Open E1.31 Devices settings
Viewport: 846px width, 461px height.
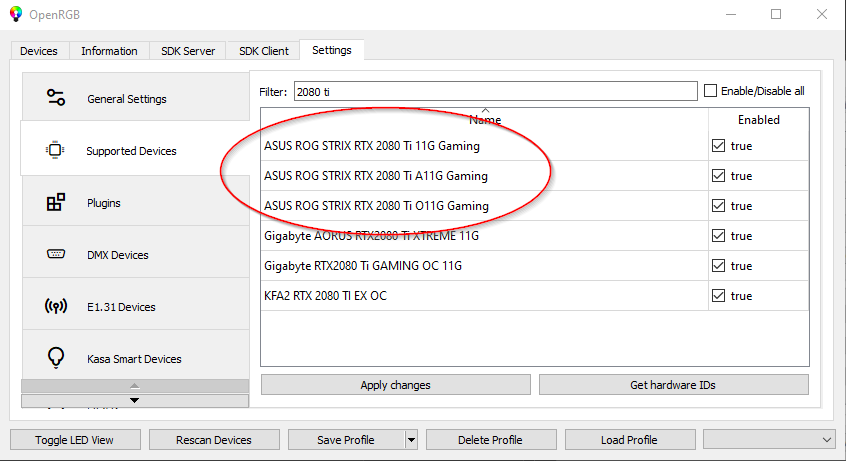(x=135, y=305)
